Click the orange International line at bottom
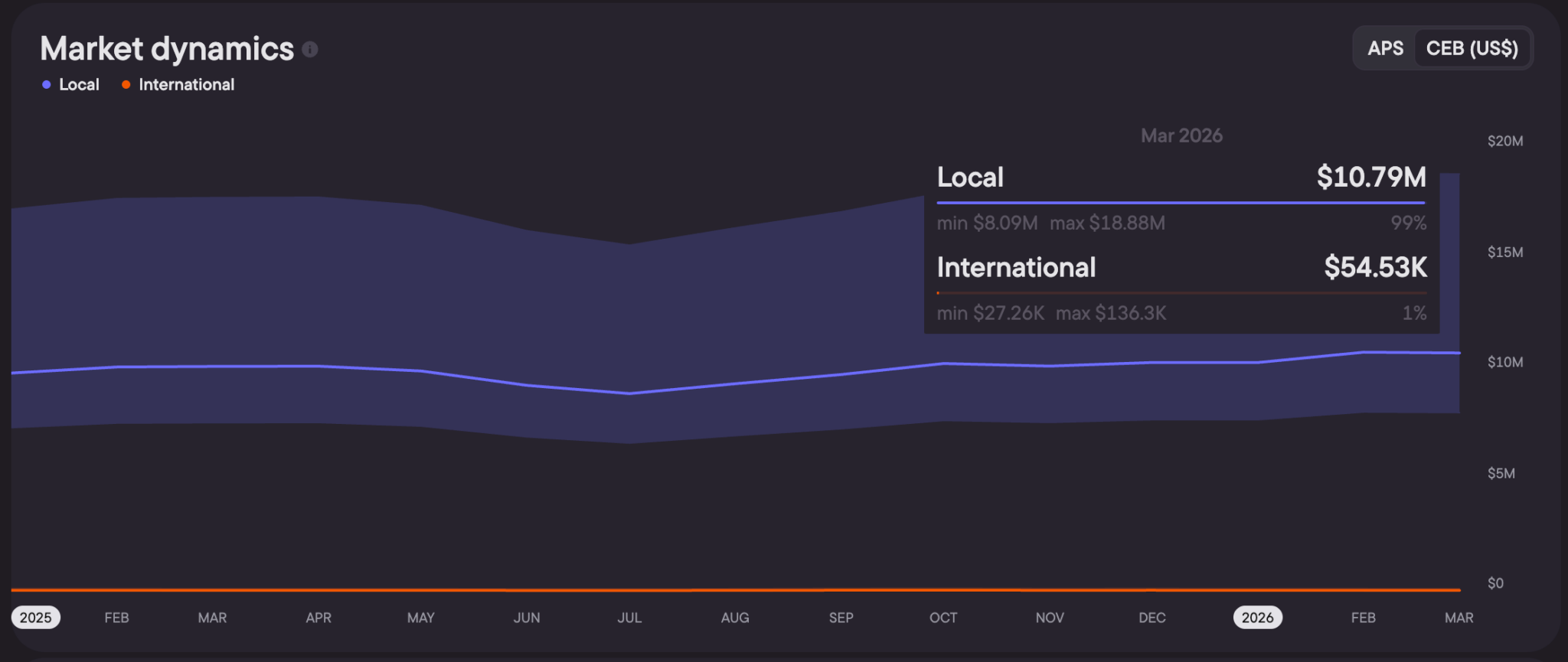This screenshot has height=662, width=1568. [735, 590]
